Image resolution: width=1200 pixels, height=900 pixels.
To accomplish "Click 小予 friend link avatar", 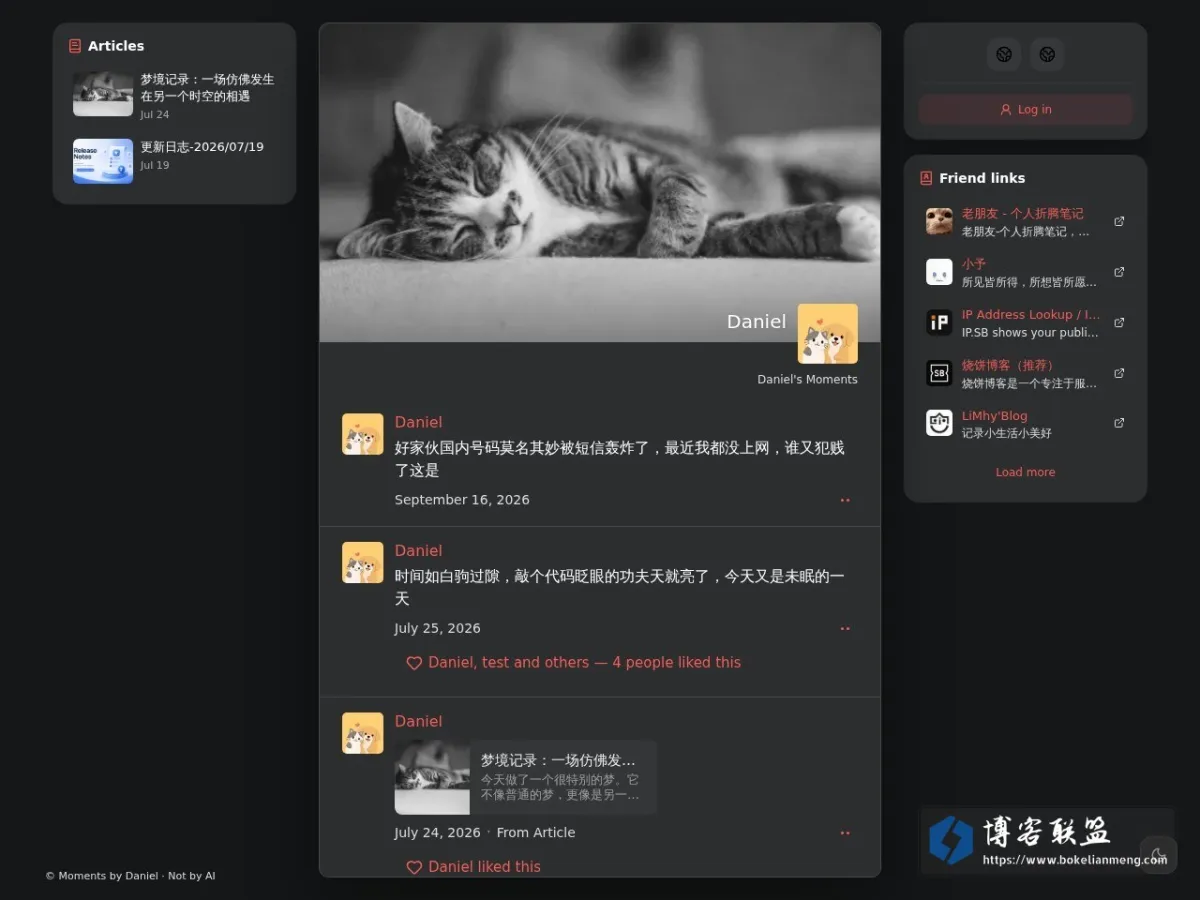I will [939, 272].
